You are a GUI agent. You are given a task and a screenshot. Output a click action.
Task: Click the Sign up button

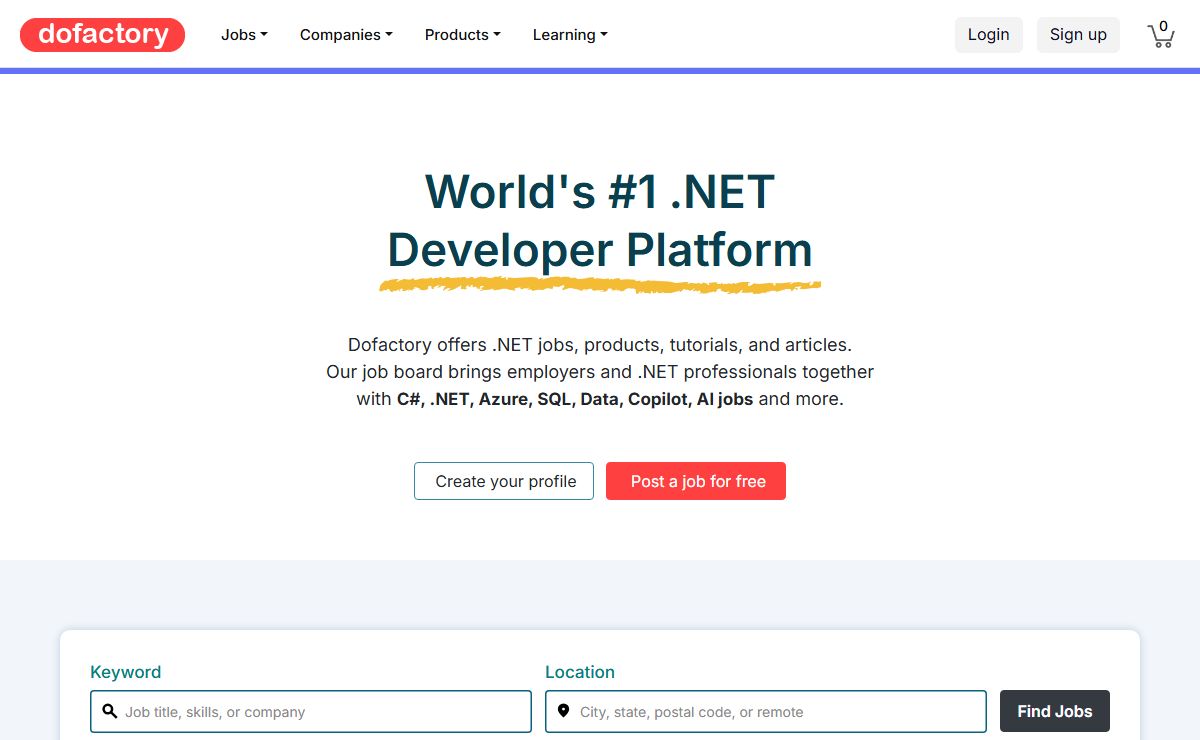[x=1078, y=34]
